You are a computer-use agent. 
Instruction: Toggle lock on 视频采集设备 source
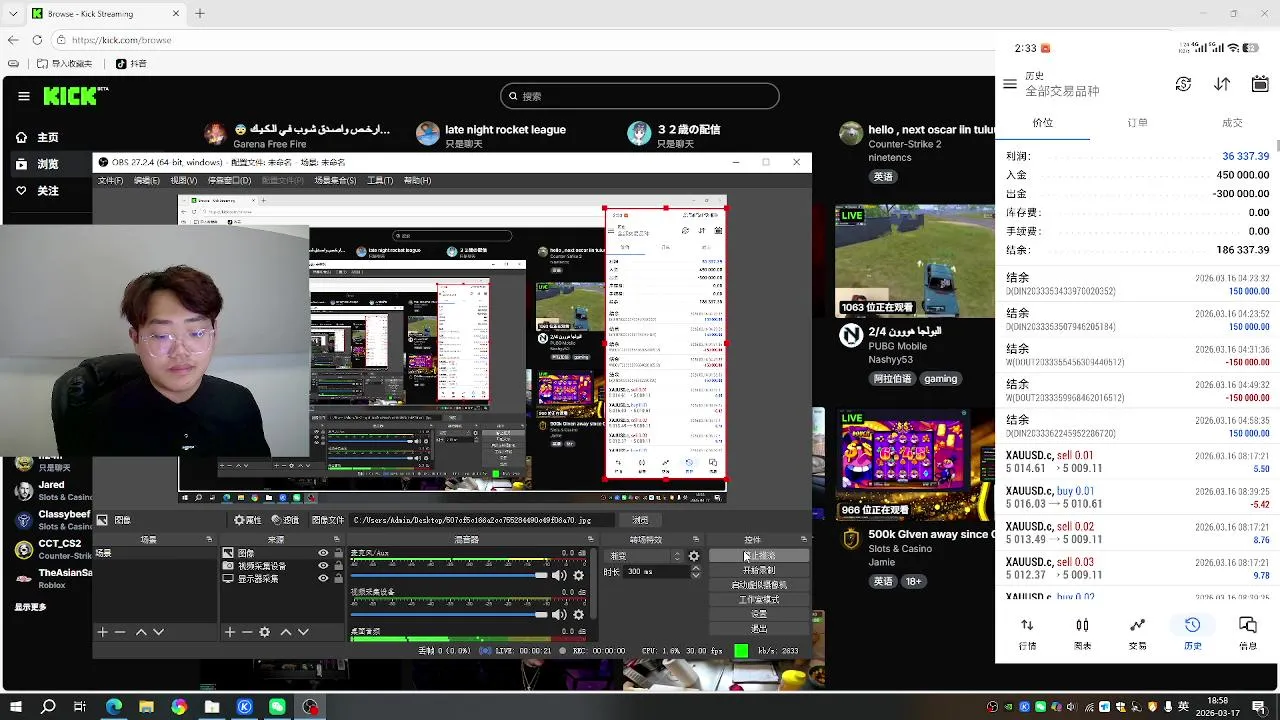point(338,566)
